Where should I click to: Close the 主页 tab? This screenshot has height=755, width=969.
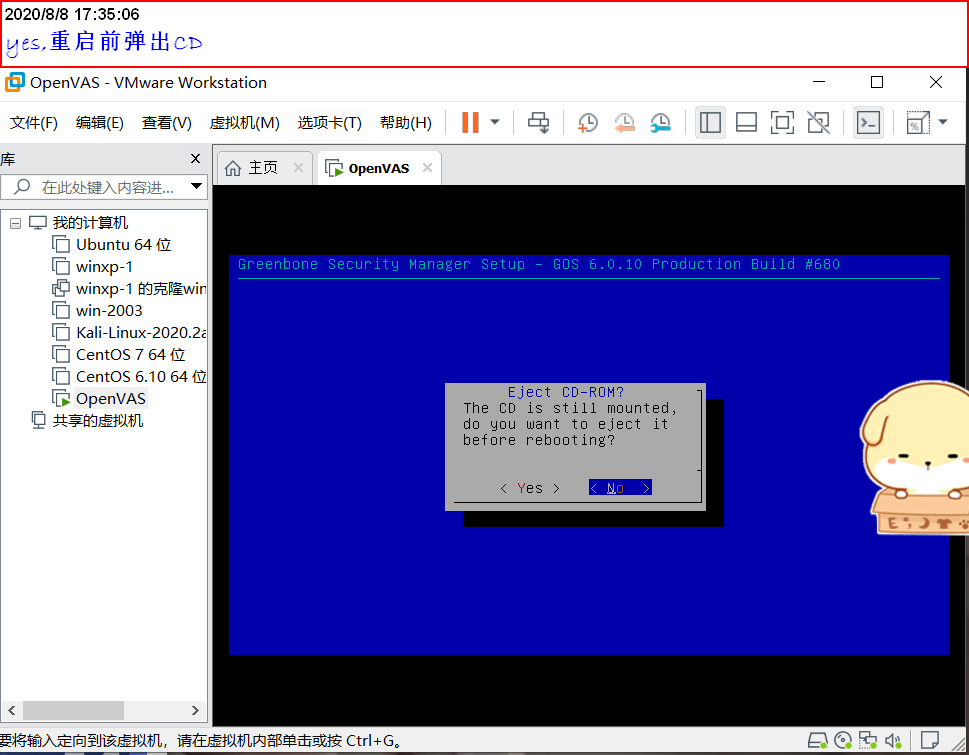click(298, 167)
